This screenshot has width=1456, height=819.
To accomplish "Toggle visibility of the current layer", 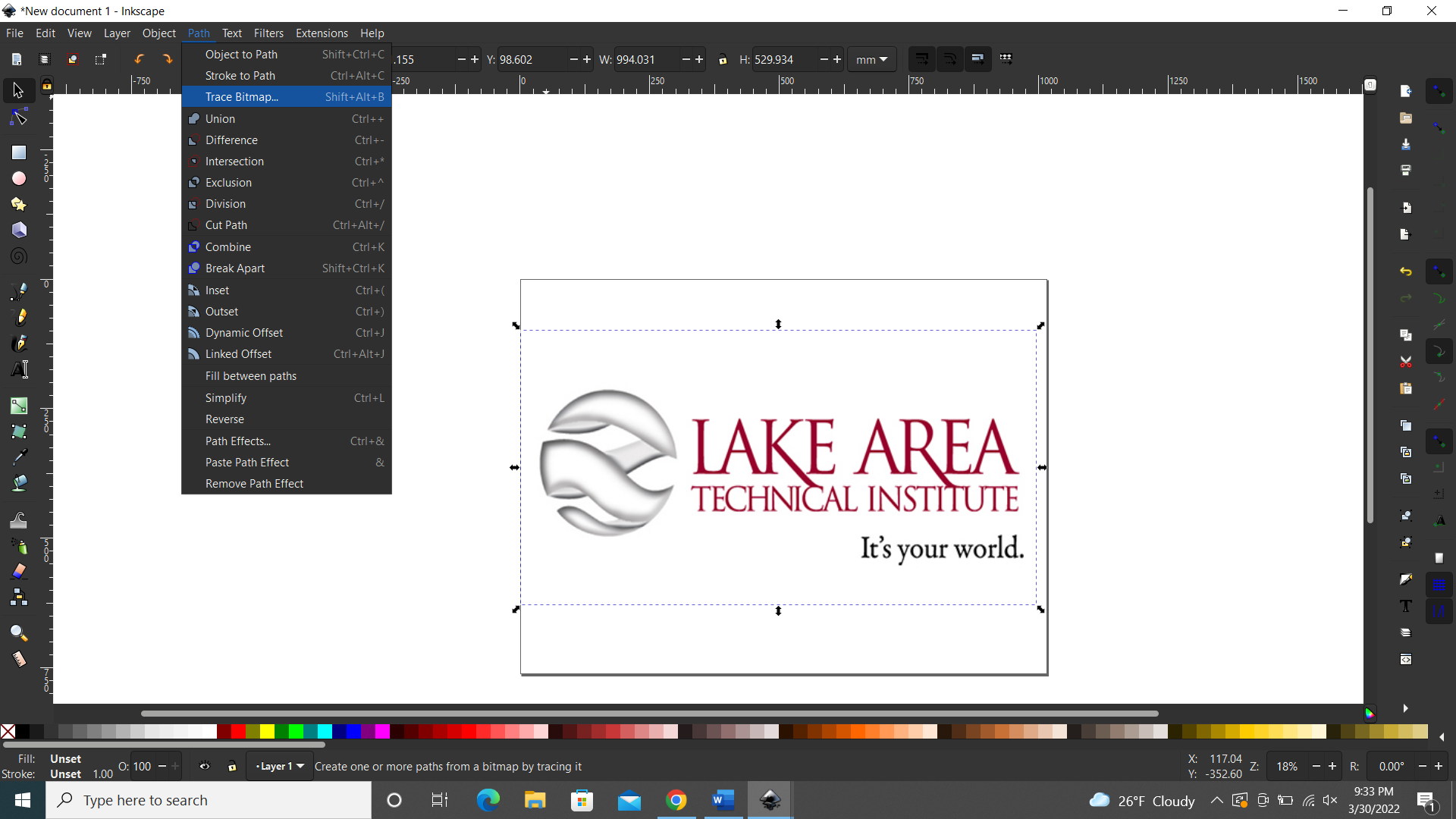I will click(205, 766).
